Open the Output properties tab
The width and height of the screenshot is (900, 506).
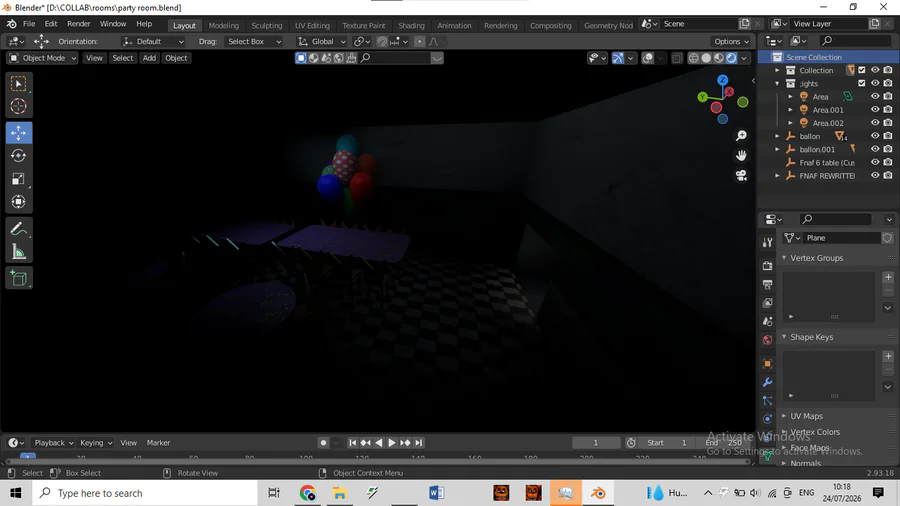point(767,284)
